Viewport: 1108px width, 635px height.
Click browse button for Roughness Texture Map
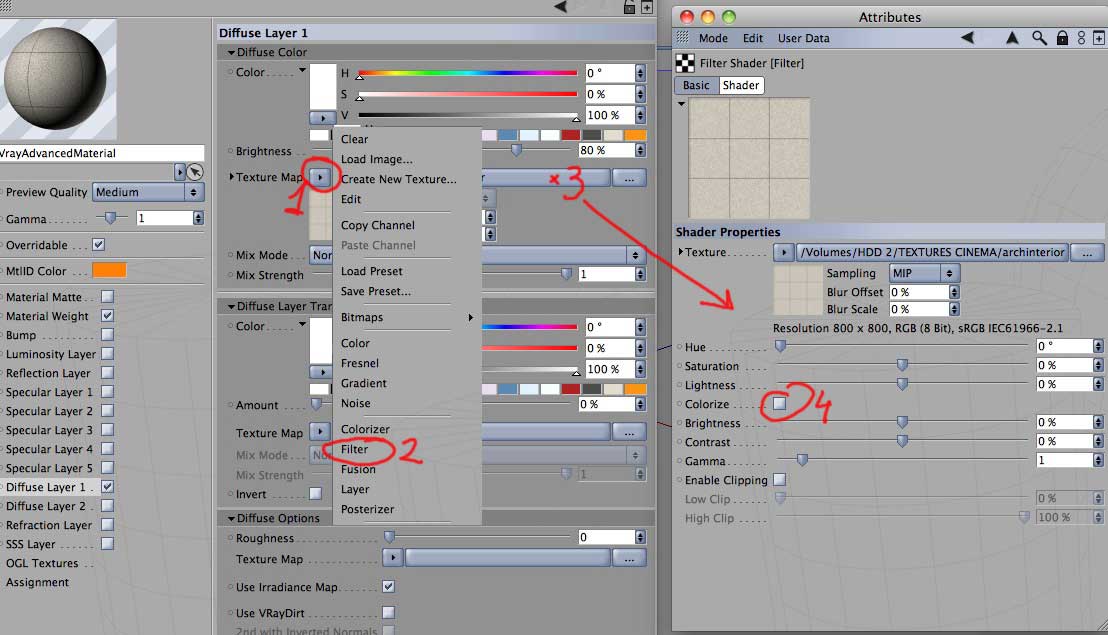[629, 558]
